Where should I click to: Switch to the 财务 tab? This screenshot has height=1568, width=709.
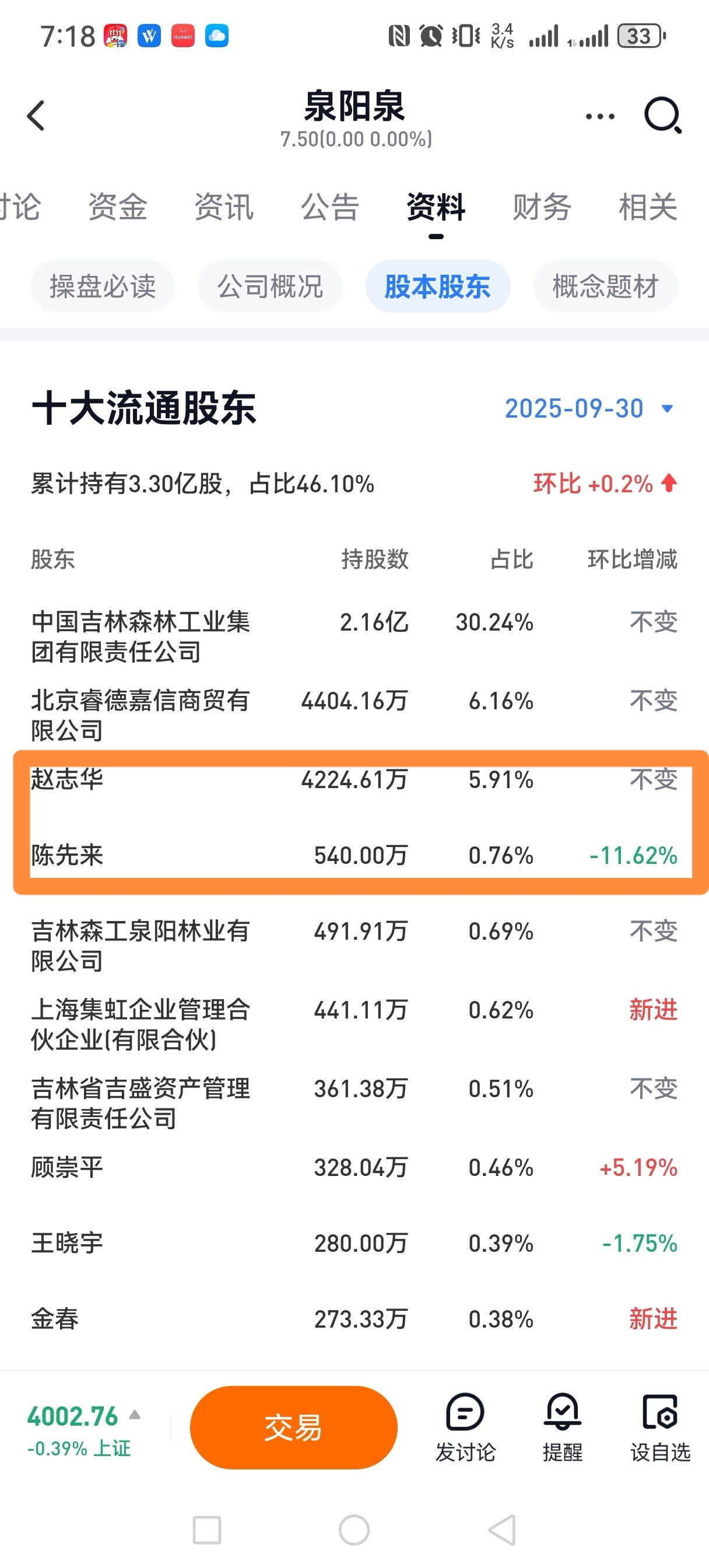[x=542, y=207]
